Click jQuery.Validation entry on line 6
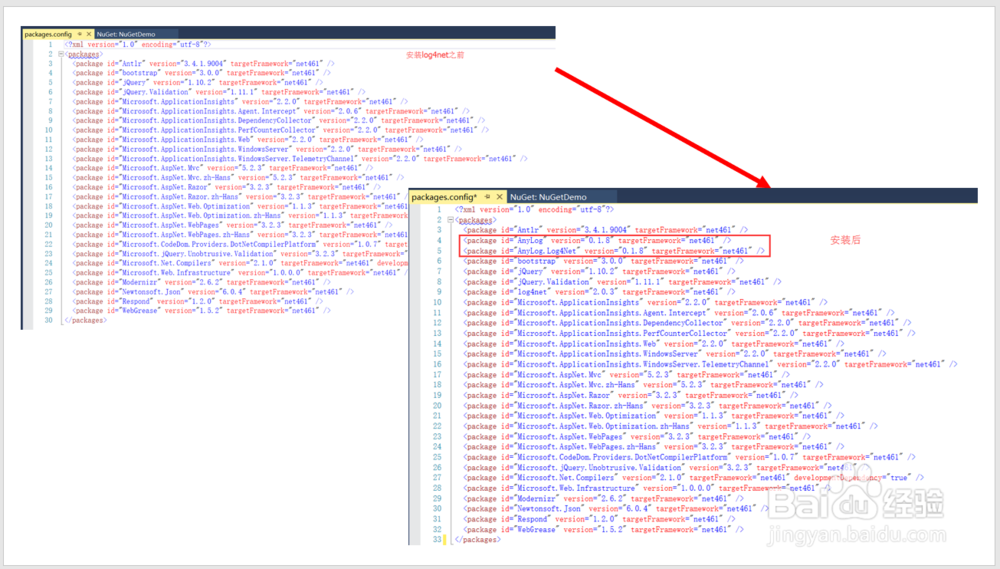This screenshot has width=1000, height=569. coord(219,92)
